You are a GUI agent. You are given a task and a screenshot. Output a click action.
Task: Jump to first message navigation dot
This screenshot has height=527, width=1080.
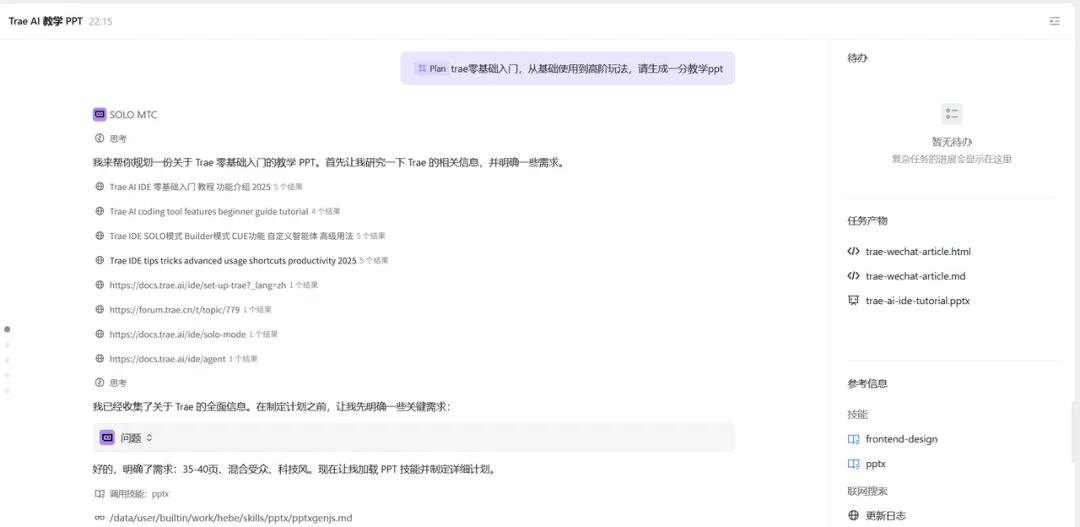[8, 329]
